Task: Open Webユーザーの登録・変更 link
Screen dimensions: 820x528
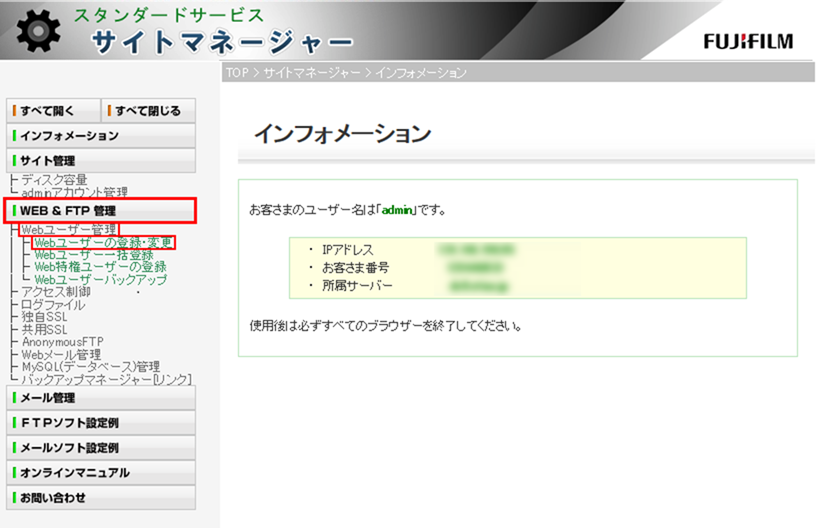Action: tap(103, 242)
